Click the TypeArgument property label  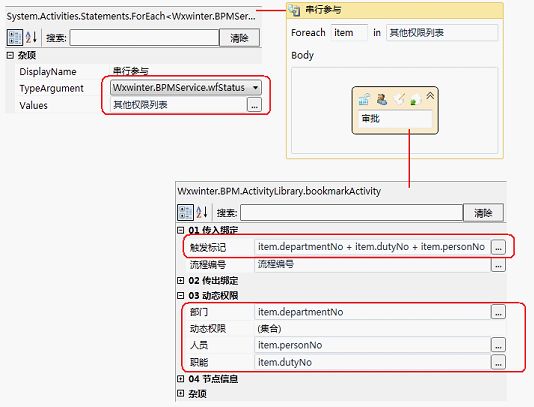click(51, 88)
